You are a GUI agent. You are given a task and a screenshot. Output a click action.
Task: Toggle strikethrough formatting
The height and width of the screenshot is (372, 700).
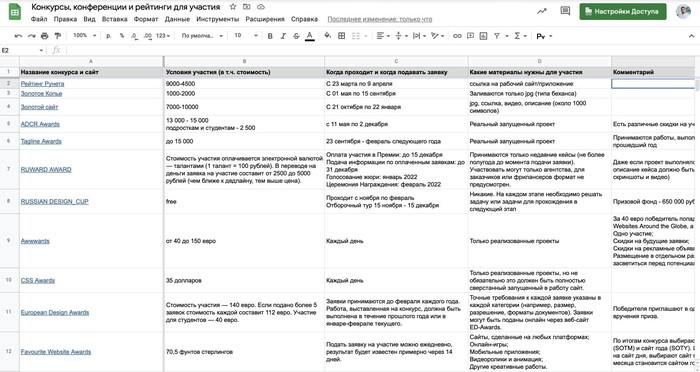click(296, 36)
